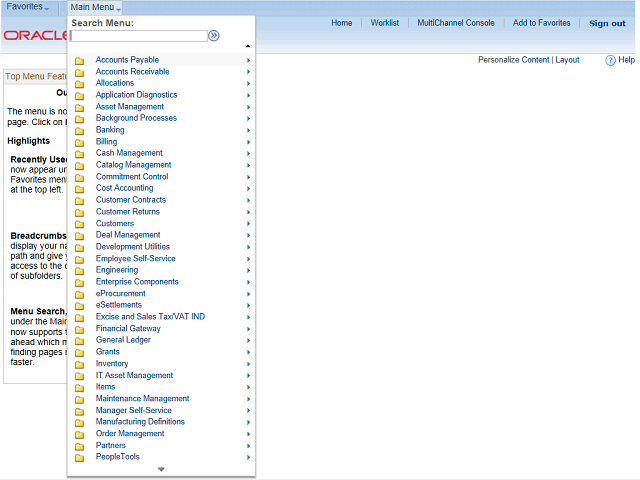Expand the Partners submenu arrow
Viewport: 640px width, 480px height.
click(248, 446)
